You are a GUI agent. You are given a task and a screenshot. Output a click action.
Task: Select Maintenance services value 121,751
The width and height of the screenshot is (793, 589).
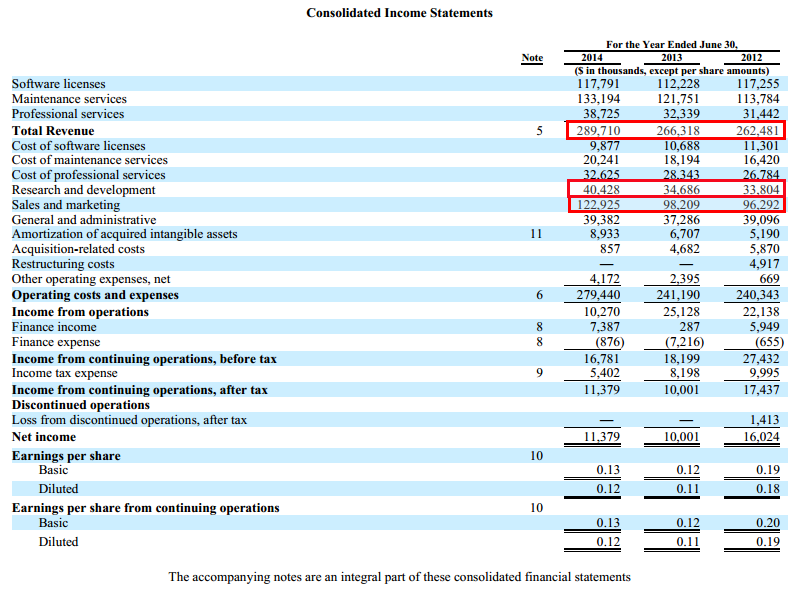678,99
